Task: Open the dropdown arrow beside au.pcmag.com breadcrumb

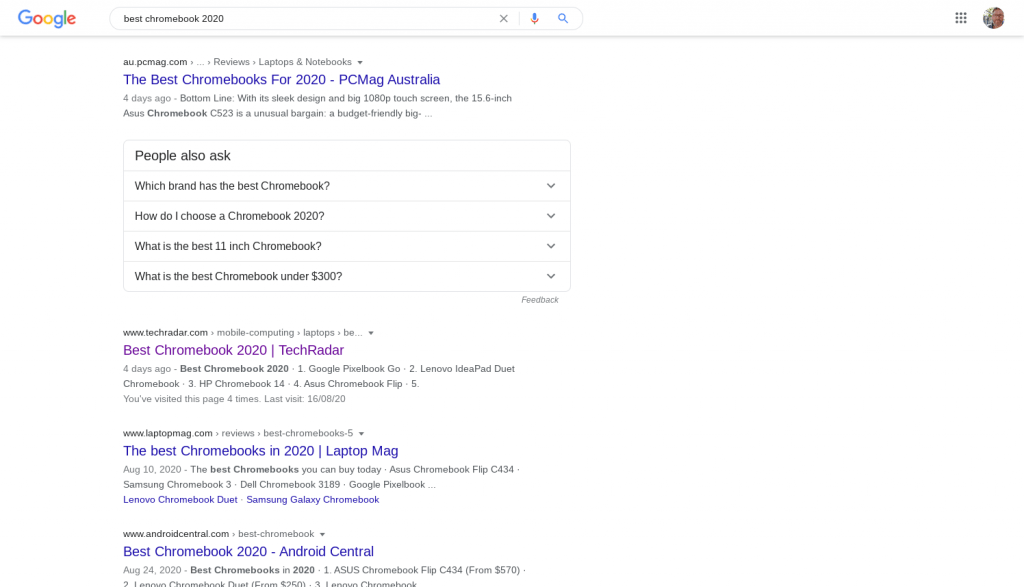Action: (360, 63)
